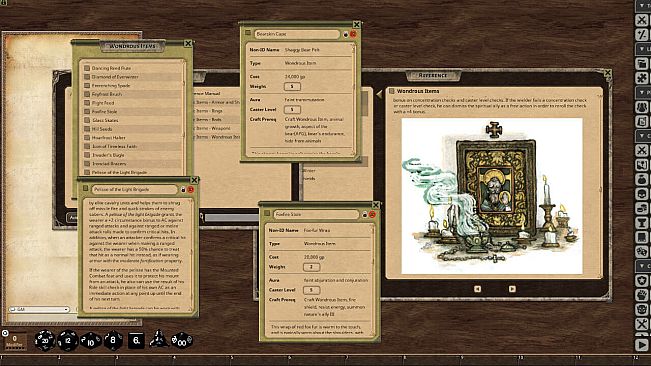Viewport: 651px width, 366px height.
Task: Click link square beside Reference Wondrous Items heading
Action: [x=391, y=90]
